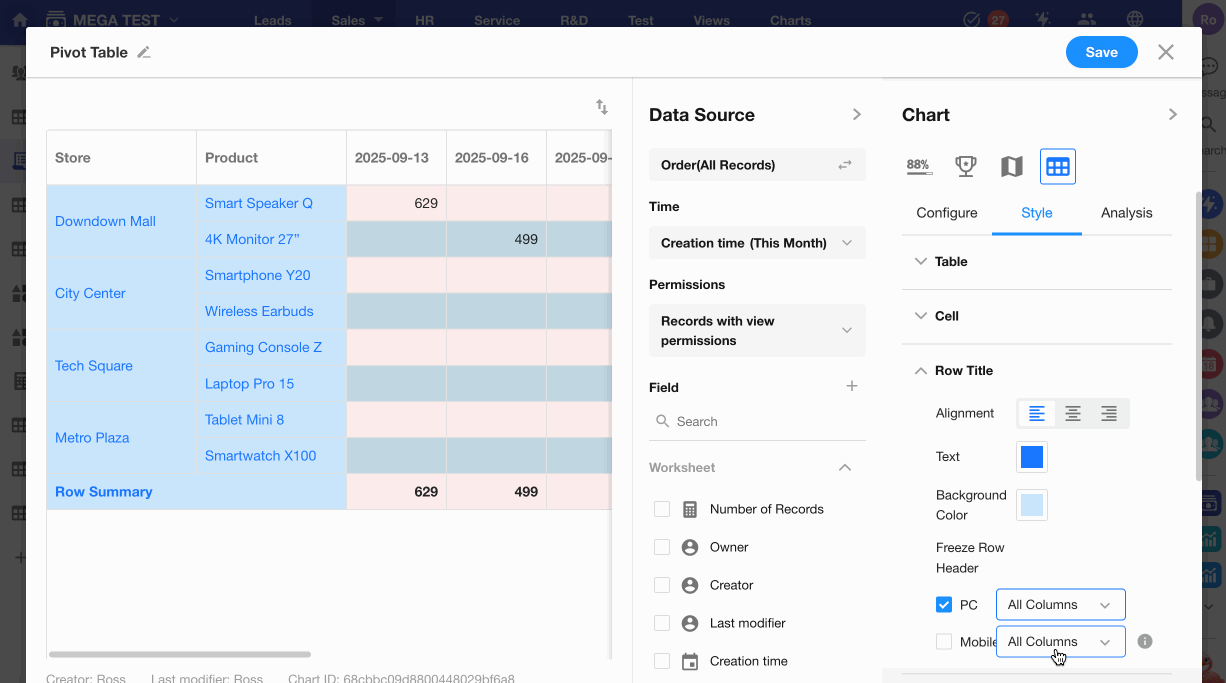This screenshot has height=683, width=1226.
Task: Select the map chart type icon
Action: tap(1011, 166)
